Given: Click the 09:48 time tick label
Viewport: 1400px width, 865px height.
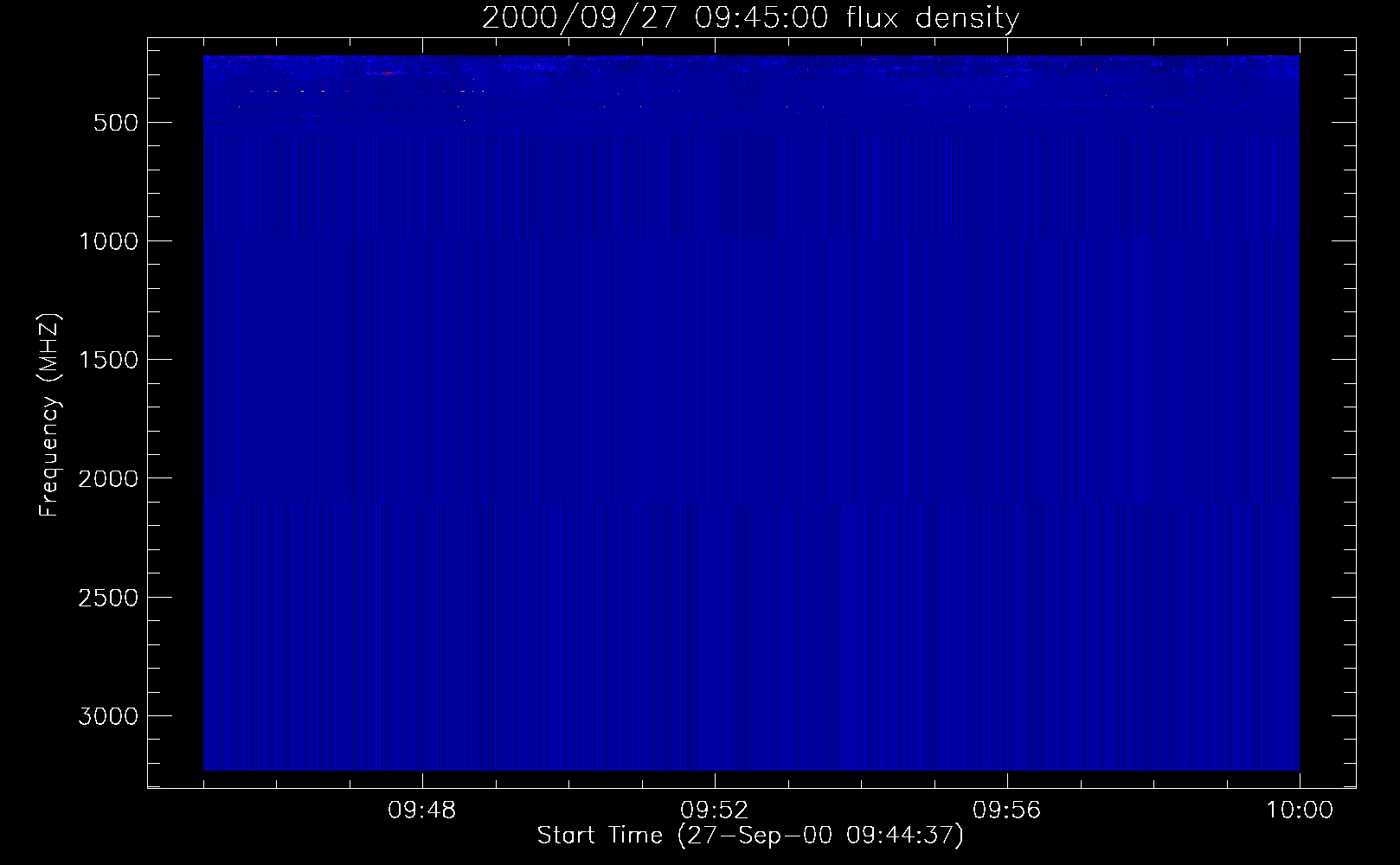Looking at the screenshot, I should pos(422,811).
